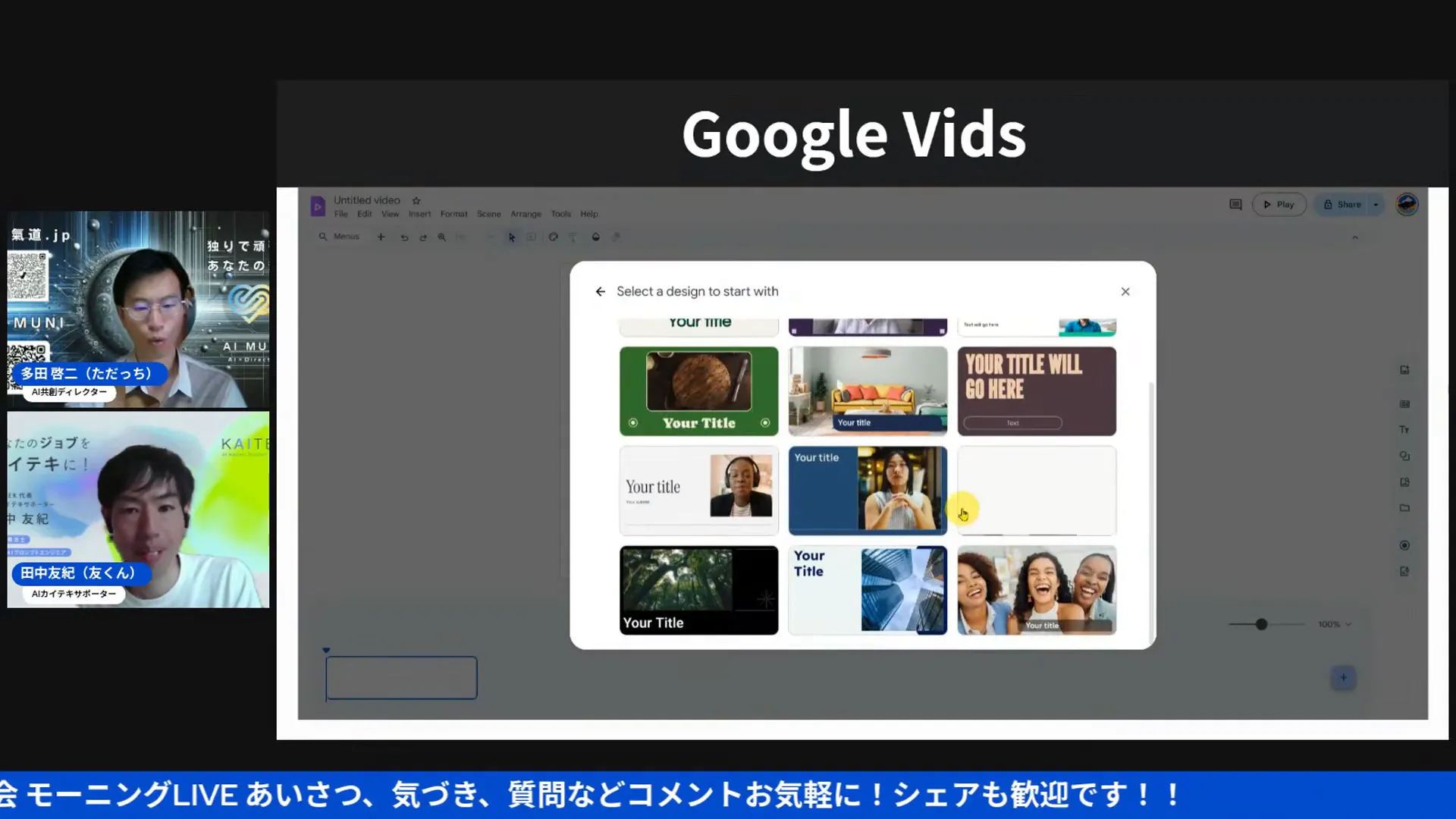
Task: Select the living room sofa design
Action: 868,391
